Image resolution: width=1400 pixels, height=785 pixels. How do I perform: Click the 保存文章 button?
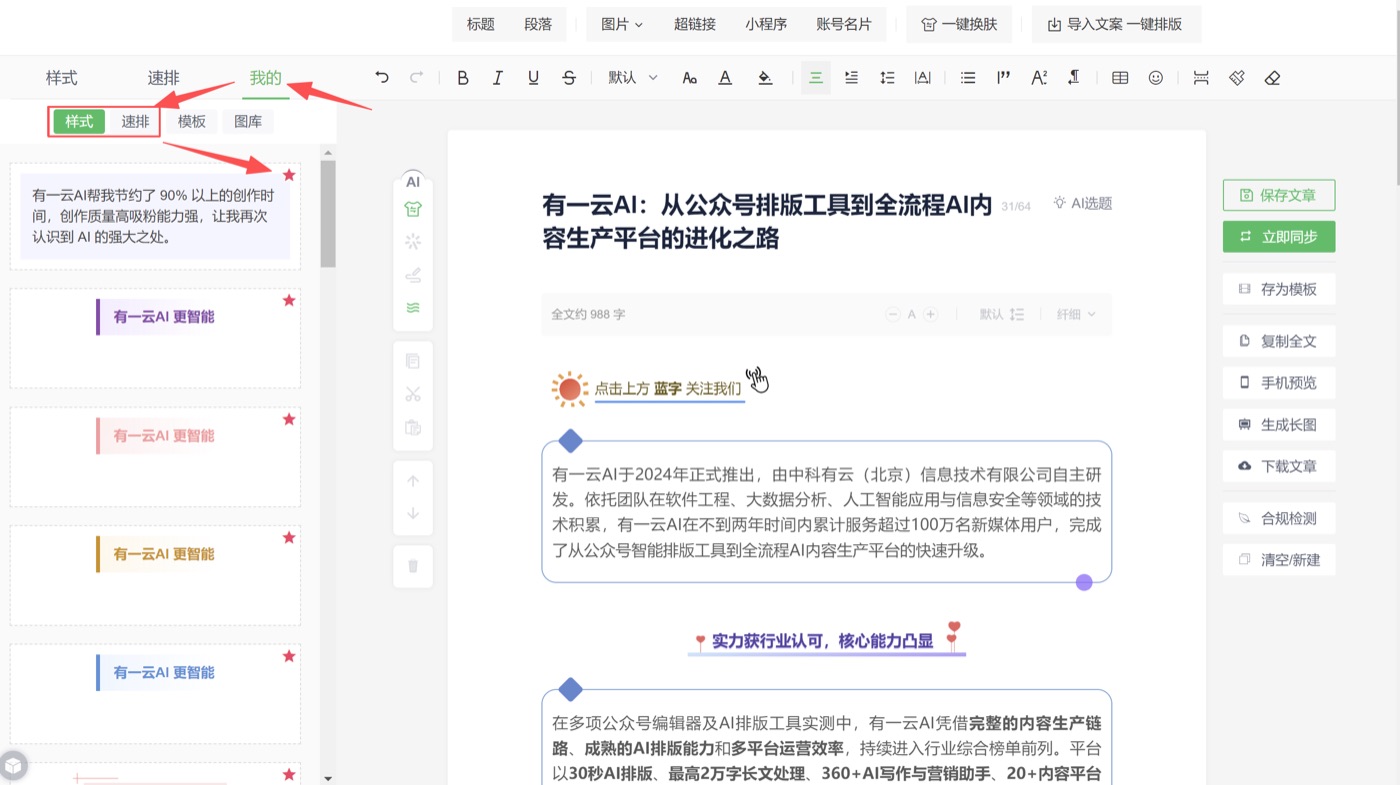tap(1279, 195)
